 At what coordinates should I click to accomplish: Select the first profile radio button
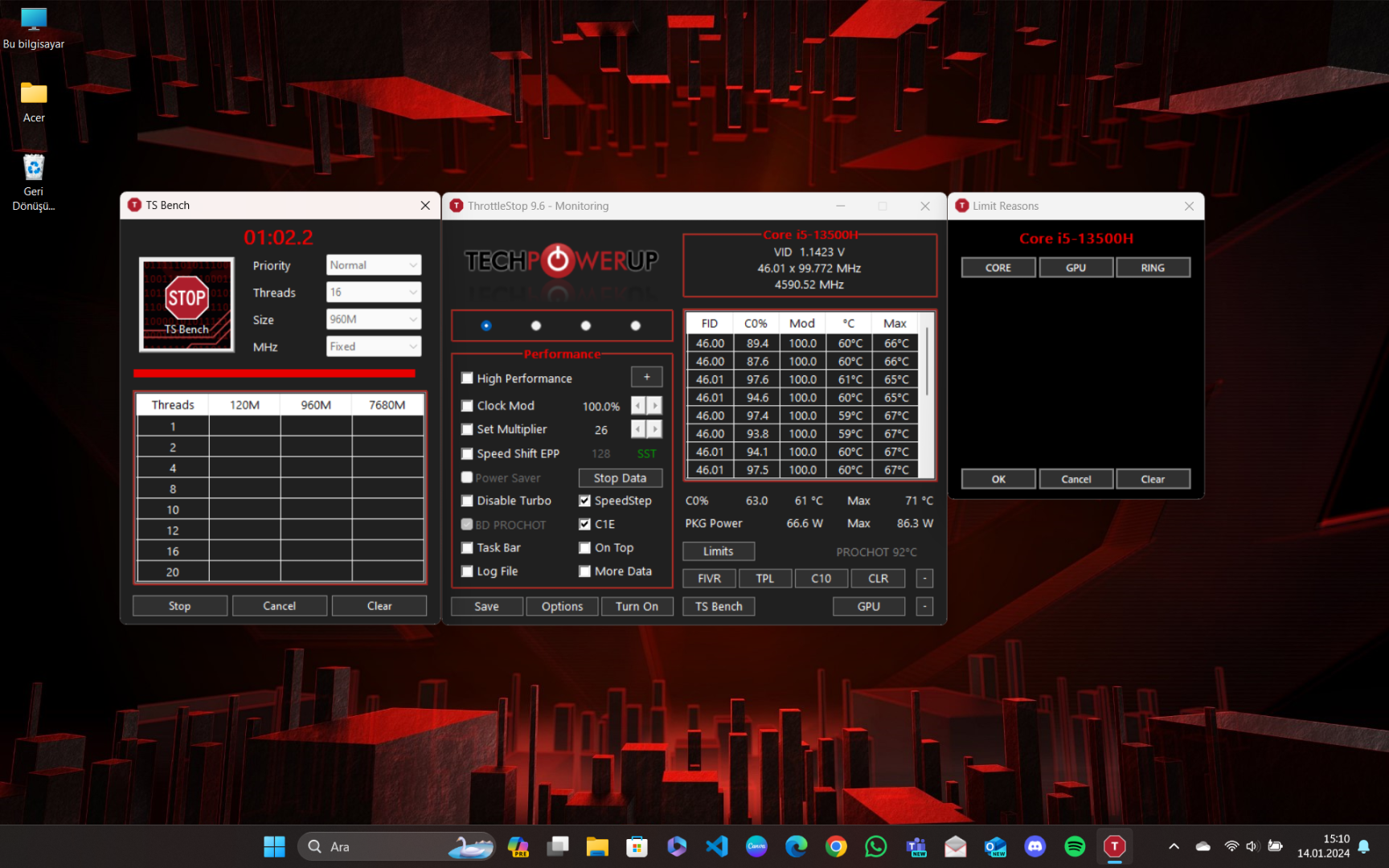[486, 325]
